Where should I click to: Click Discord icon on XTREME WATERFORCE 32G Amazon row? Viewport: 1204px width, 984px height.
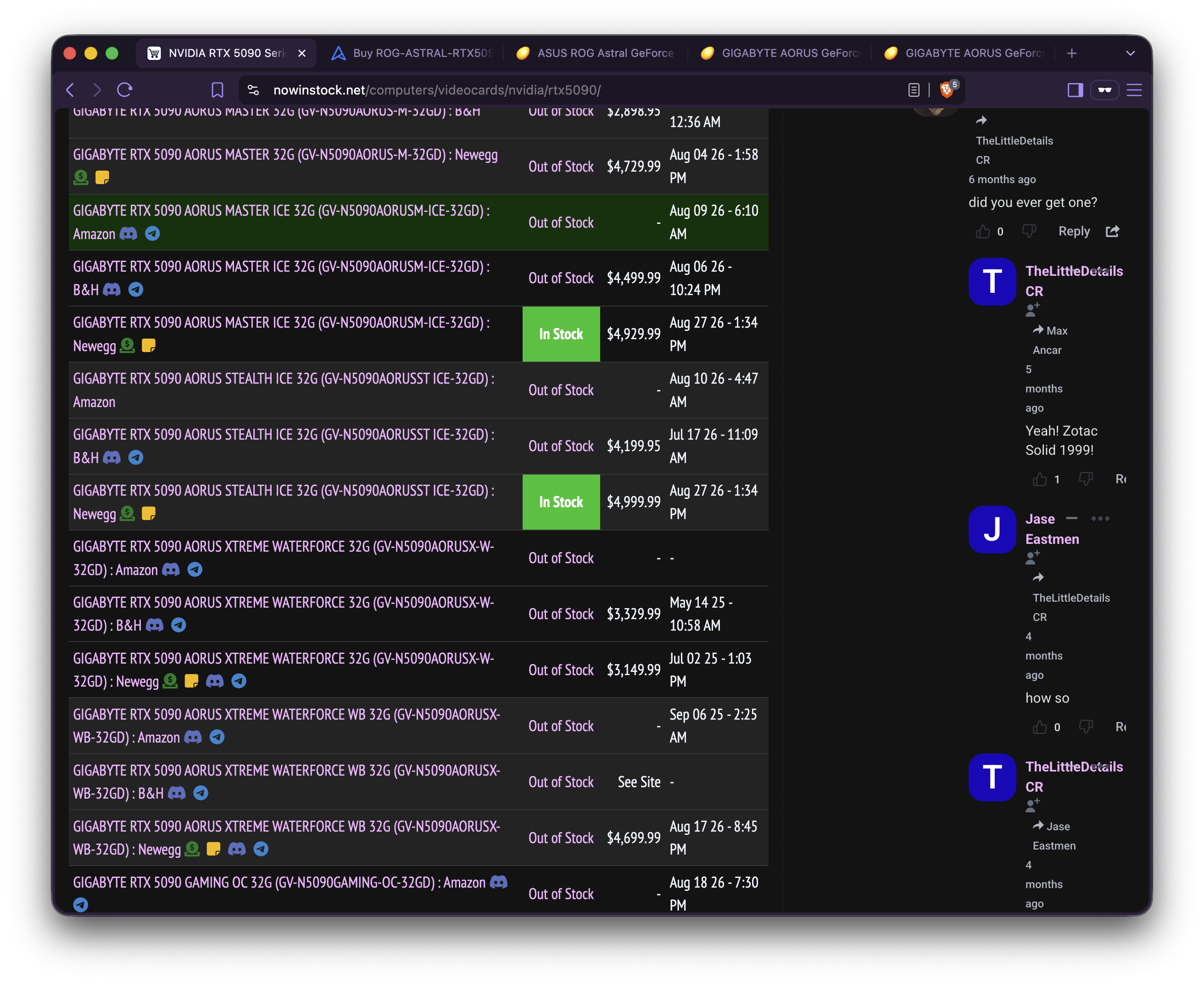171,570
